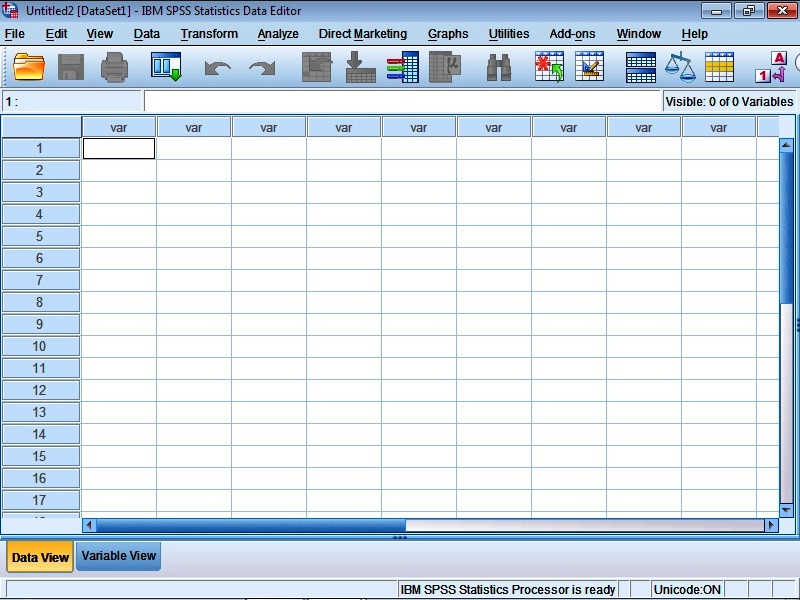Open the Add-ons menu
This screenshot has height=600, width=800.
[572, 34]
